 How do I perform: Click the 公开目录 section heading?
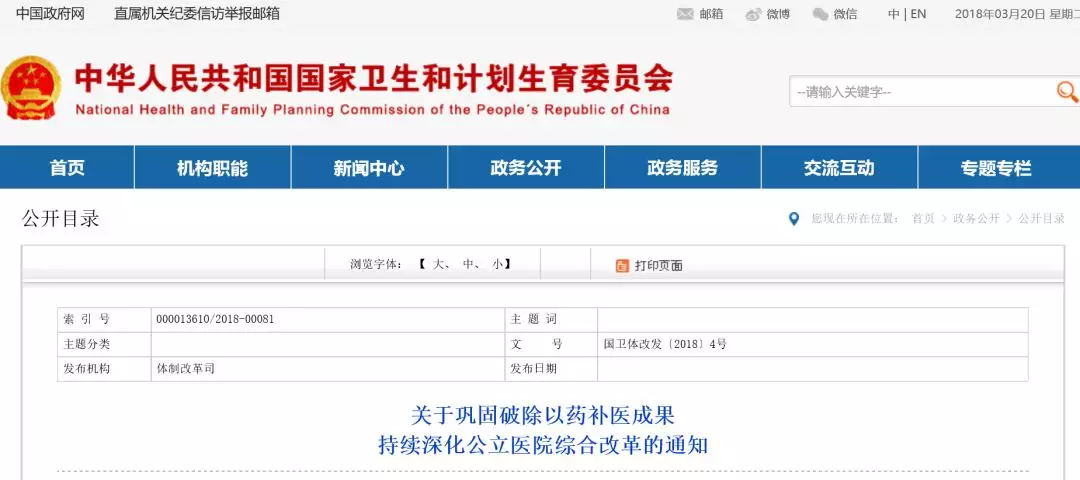61,219
